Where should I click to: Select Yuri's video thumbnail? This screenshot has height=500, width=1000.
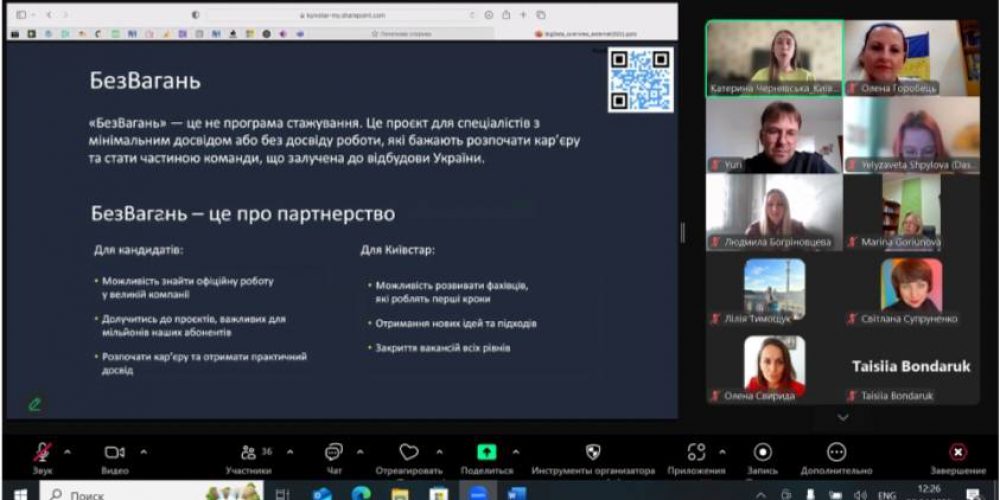pos(771,137)
